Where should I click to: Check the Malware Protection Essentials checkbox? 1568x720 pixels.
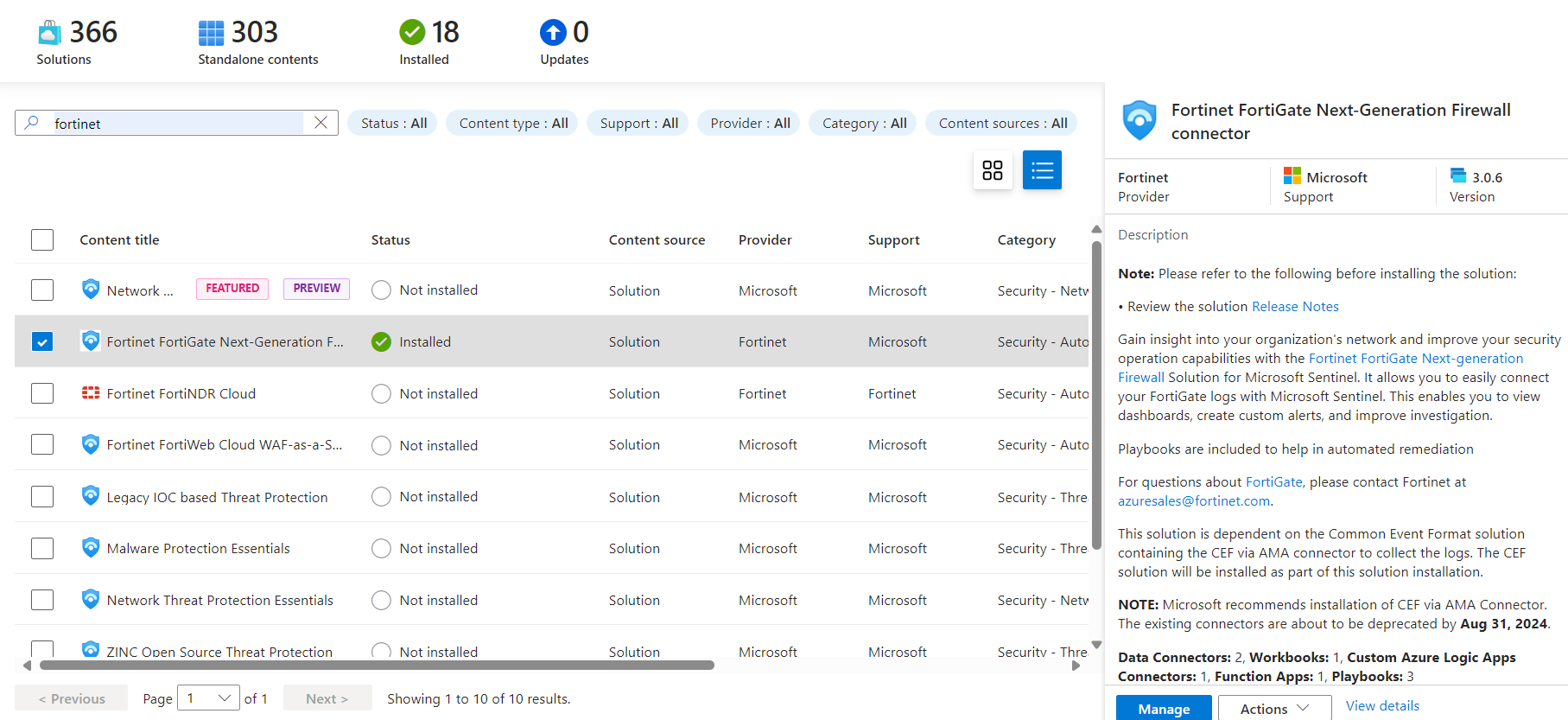pyautogui.click(x=42, y=548)
